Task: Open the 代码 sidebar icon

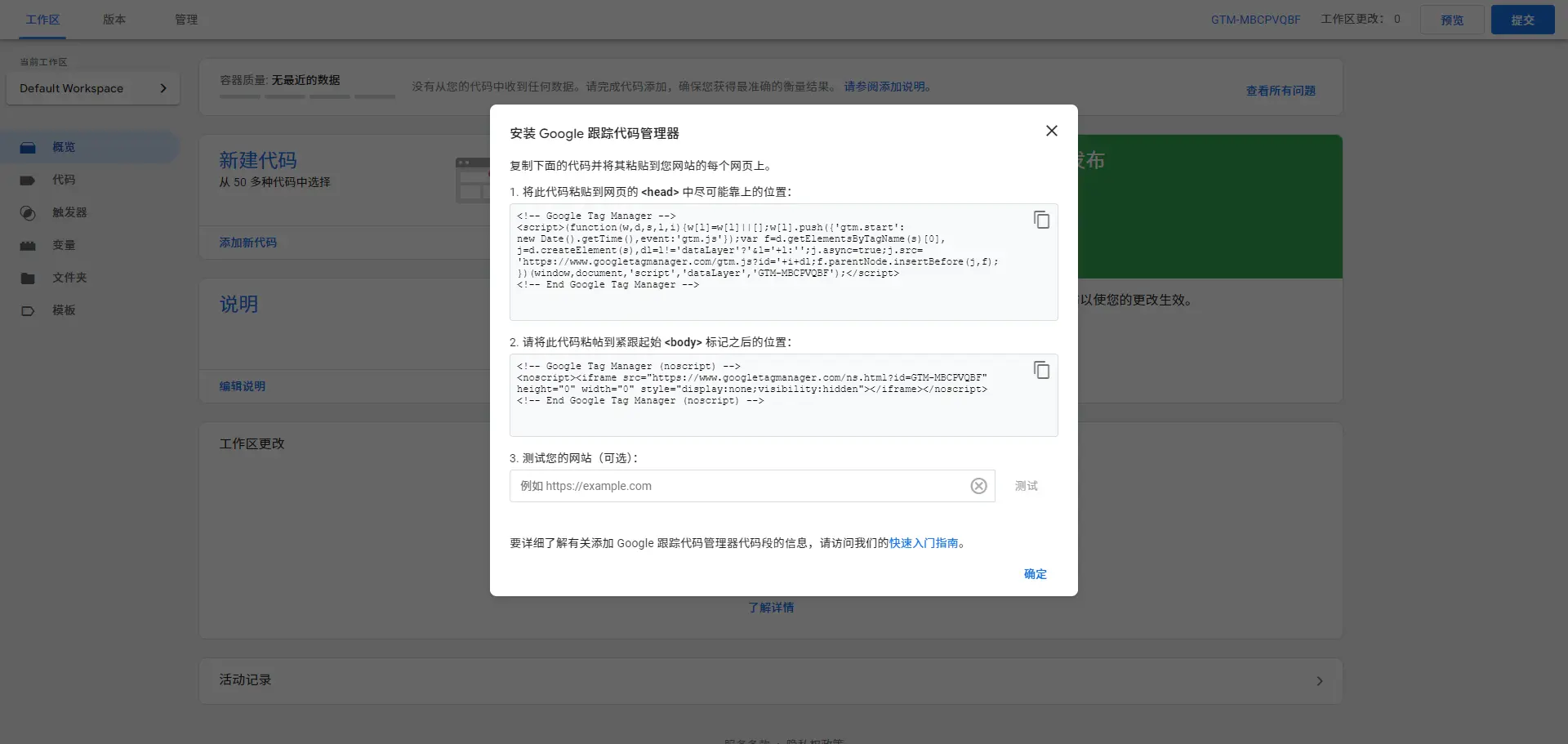Action: coord(28,180)
